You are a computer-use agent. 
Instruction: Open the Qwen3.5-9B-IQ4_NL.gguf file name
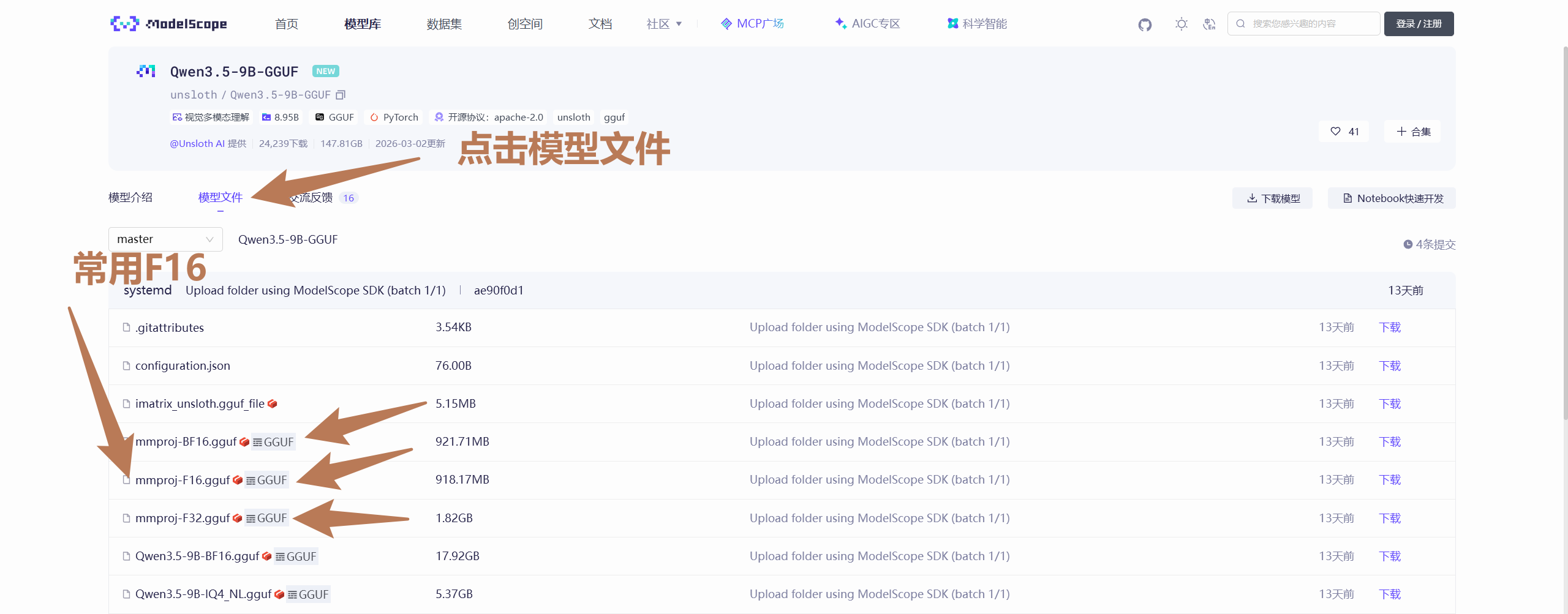(203, 594)
